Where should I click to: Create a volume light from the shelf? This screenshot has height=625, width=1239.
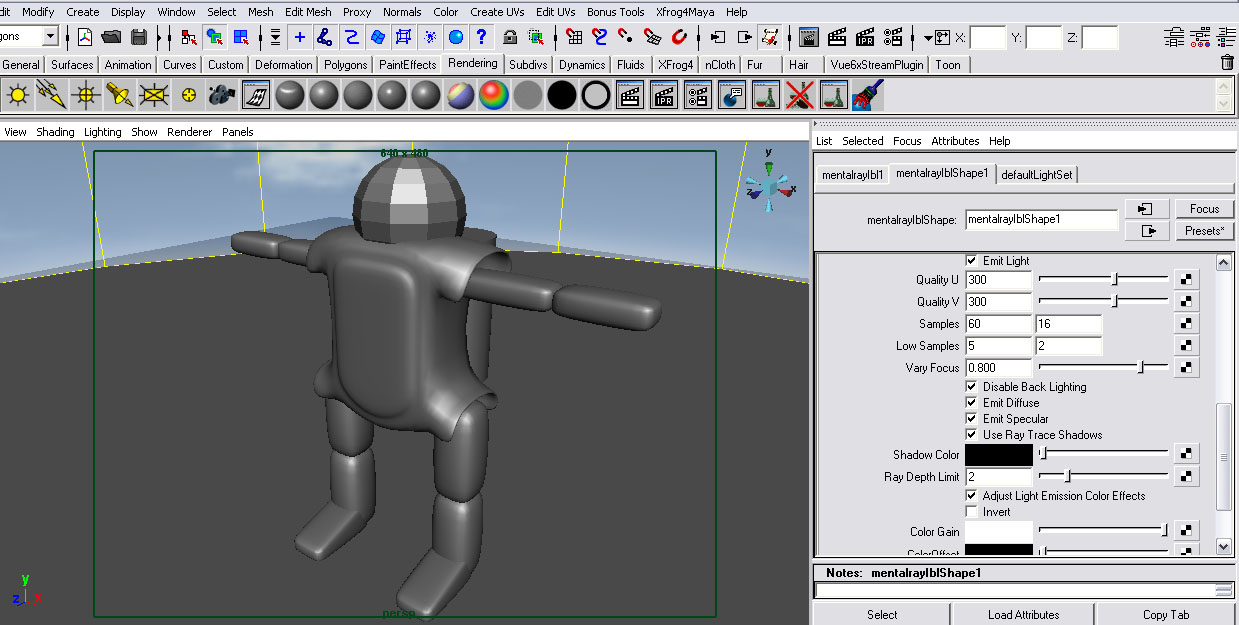click(x=188, y=96)
